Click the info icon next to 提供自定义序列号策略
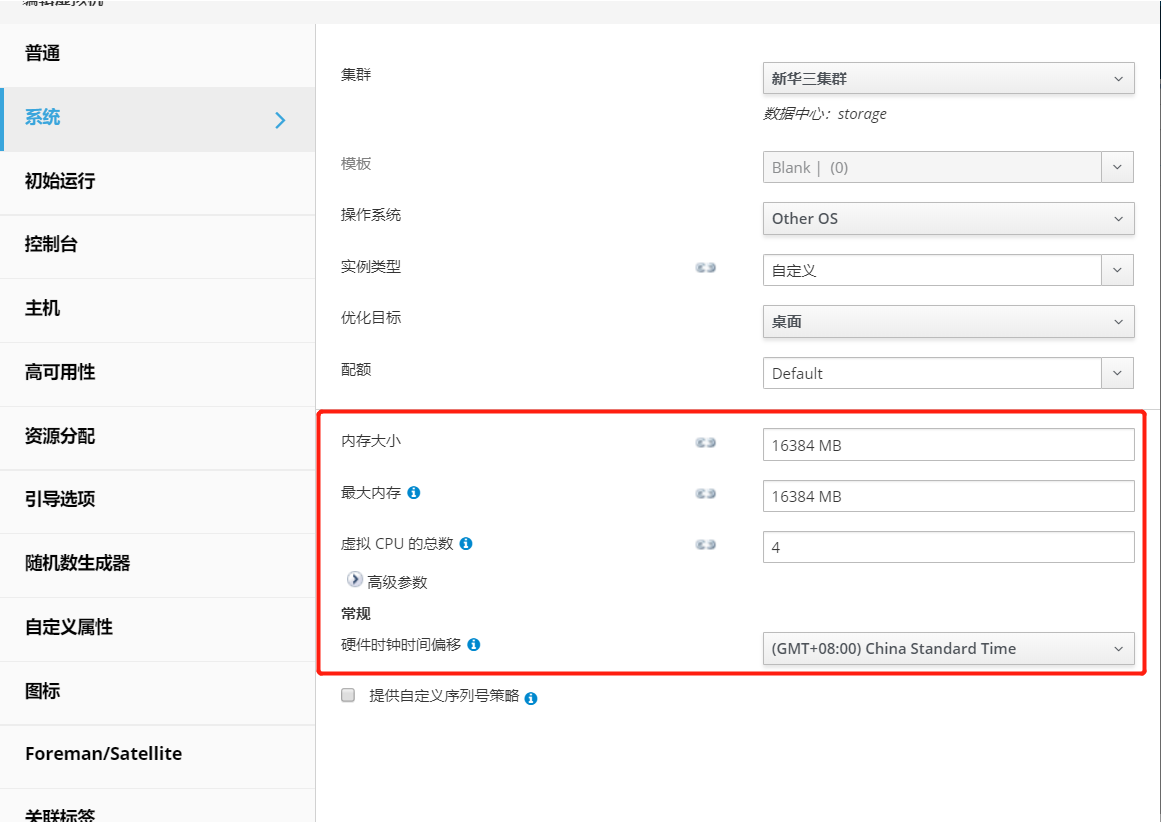 (x=531, y=698)
